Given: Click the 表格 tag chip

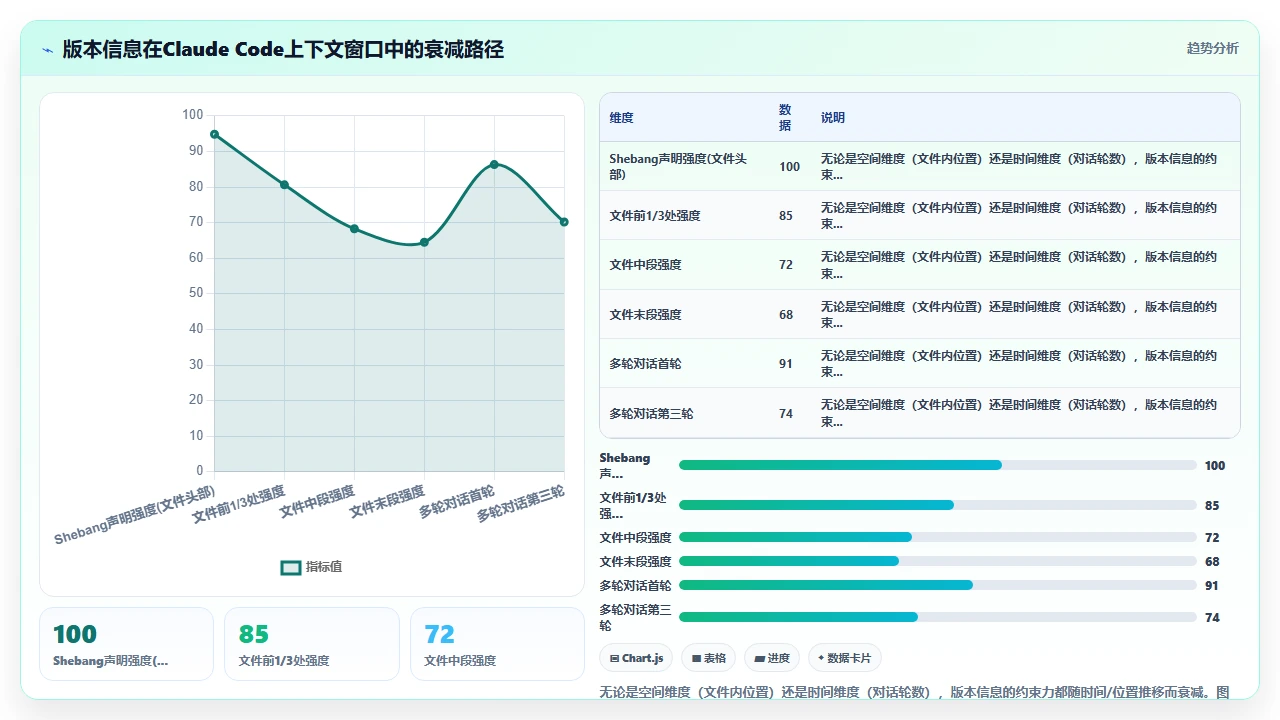Looking at the screenshot, I should [709, 658].
